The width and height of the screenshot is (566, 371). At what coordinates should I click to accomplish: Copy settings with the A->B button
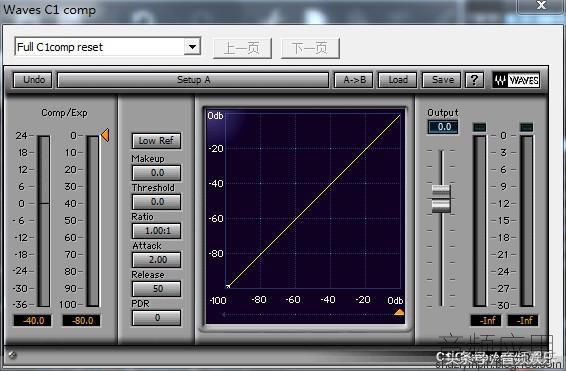pyautogui.click(x=354, y=80)
